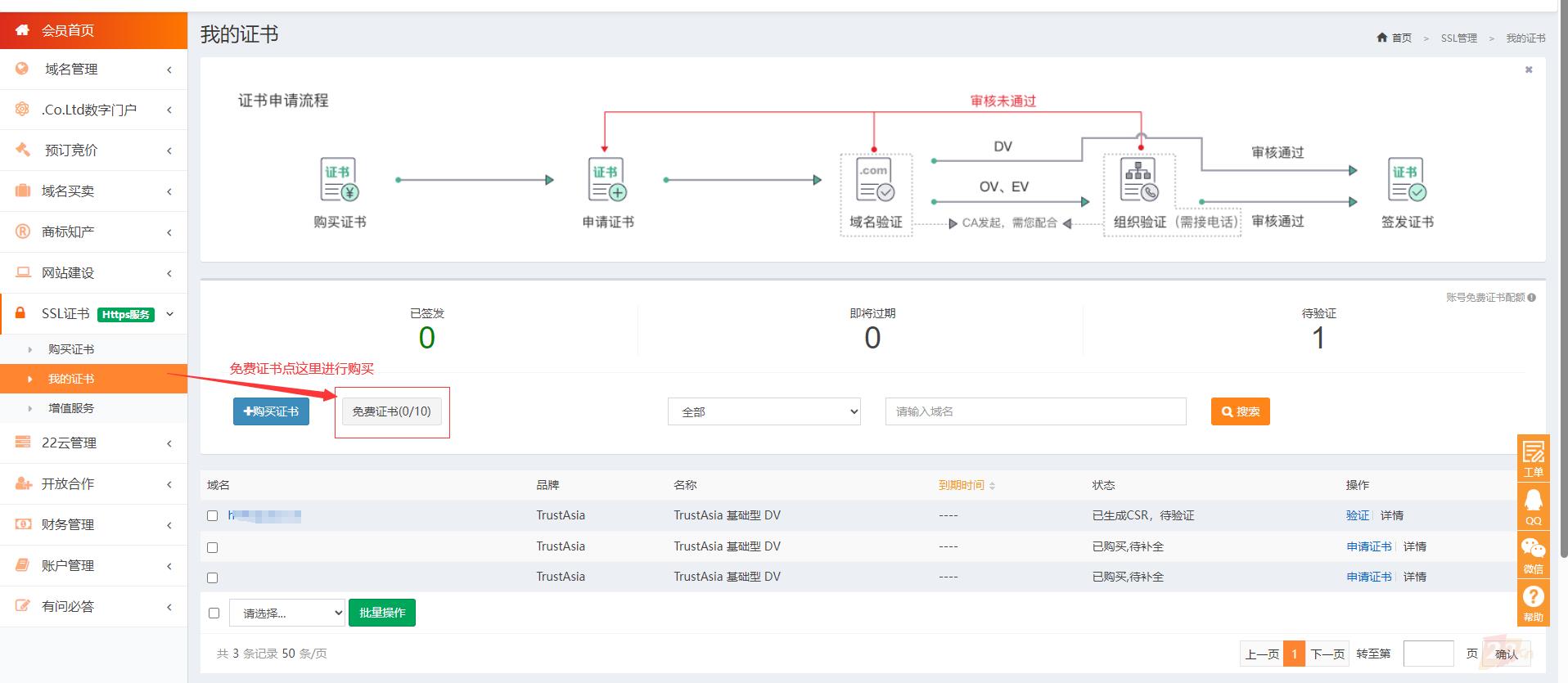Click the 购买证书 flow icon
The width and height of the screenshot is (1568, 683).
tap(340, 180)
